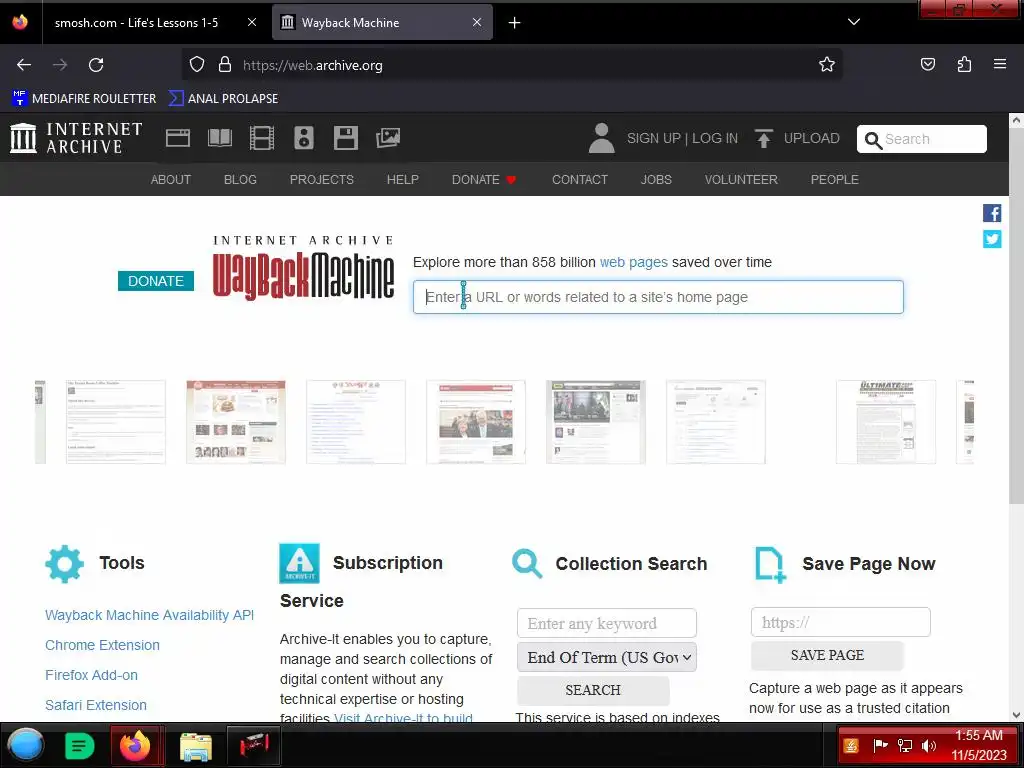This screenshot has width=1024, height=768.
Task: Open the Windows Start orb
Action: (27, 745)
